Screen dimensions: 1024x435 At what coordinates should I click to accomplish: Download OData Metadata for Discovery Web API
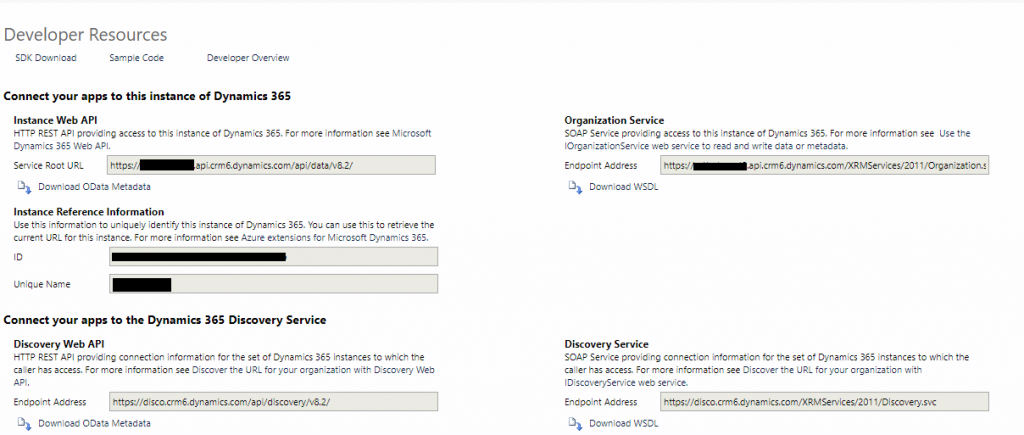coord(95,423)
